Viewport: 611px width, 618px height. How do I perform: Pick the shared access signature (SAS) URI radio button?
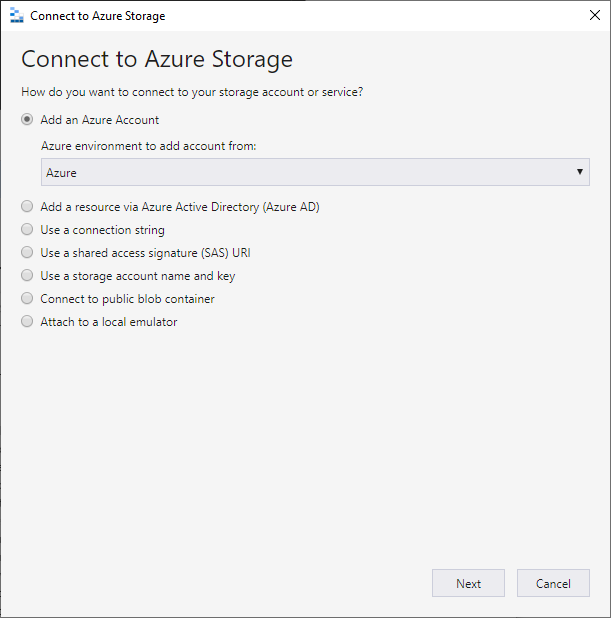(x=27, y=253)
